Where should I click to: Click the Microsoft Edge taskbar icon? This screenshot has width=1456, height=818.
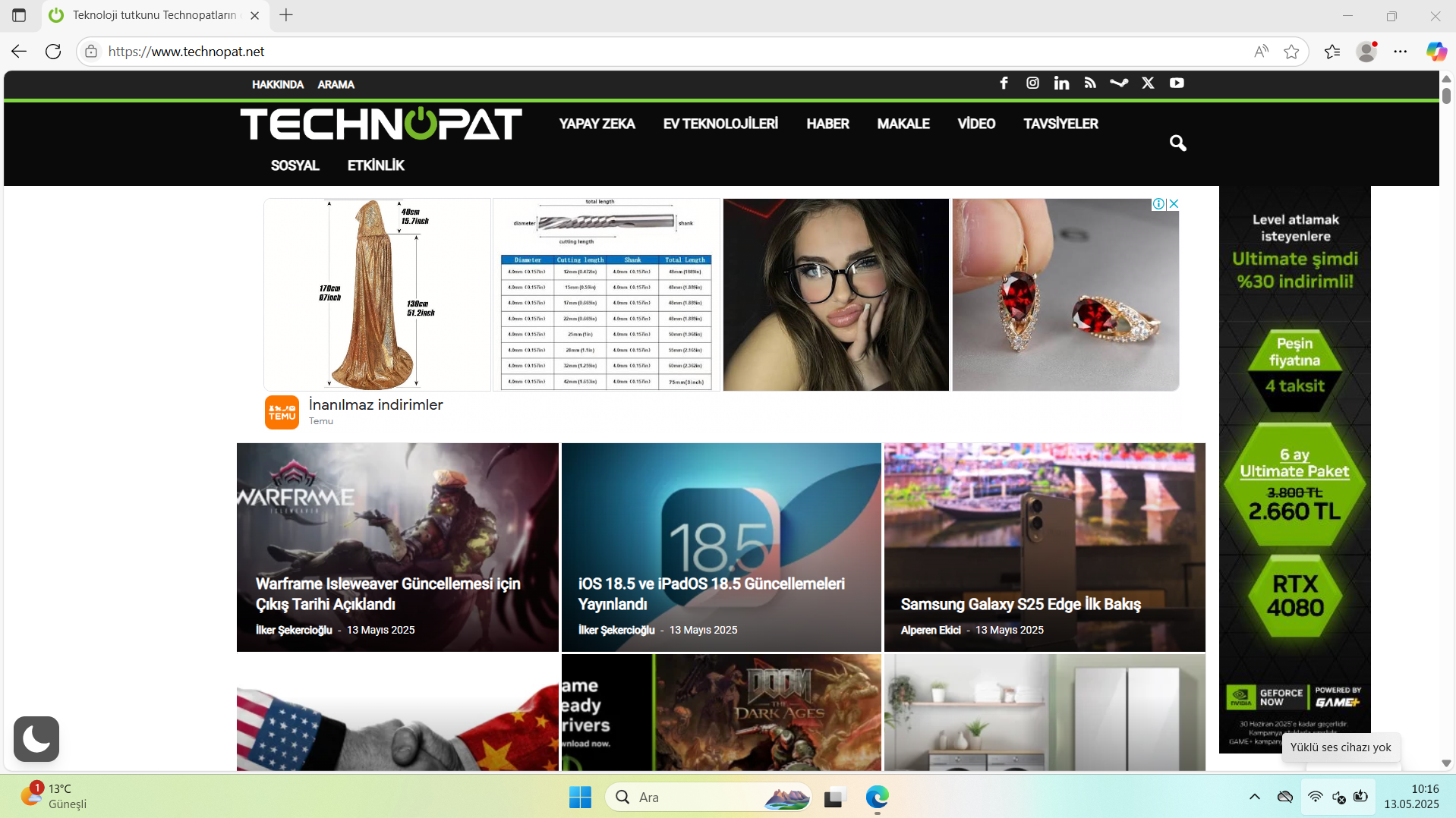click(x=877, y=797)
